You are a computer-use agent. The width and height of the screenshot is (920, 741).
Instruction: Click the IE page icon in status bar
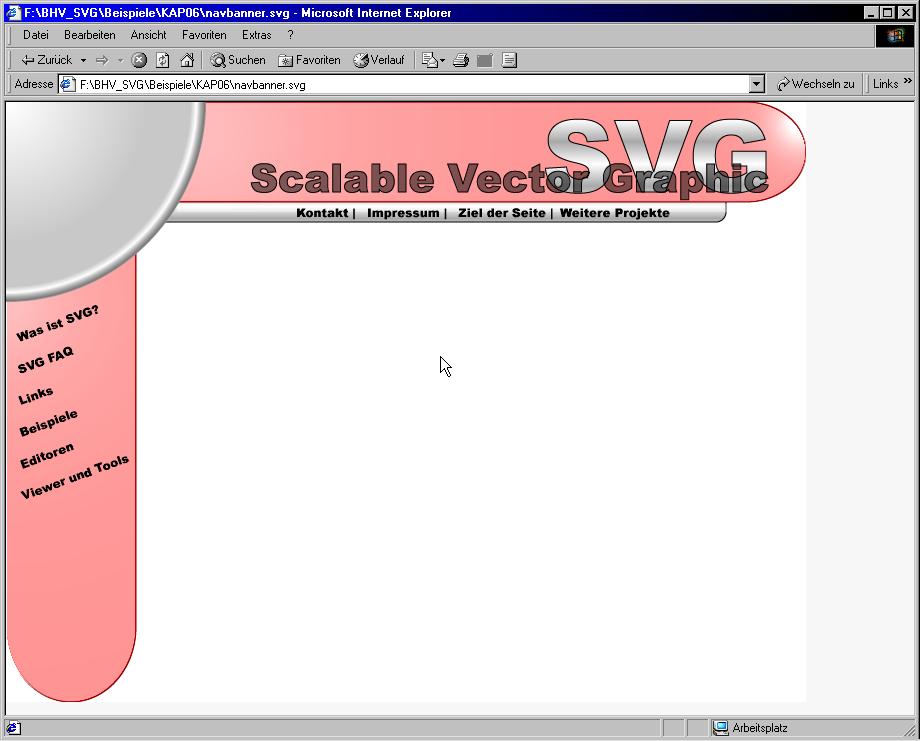click(13, 728)
